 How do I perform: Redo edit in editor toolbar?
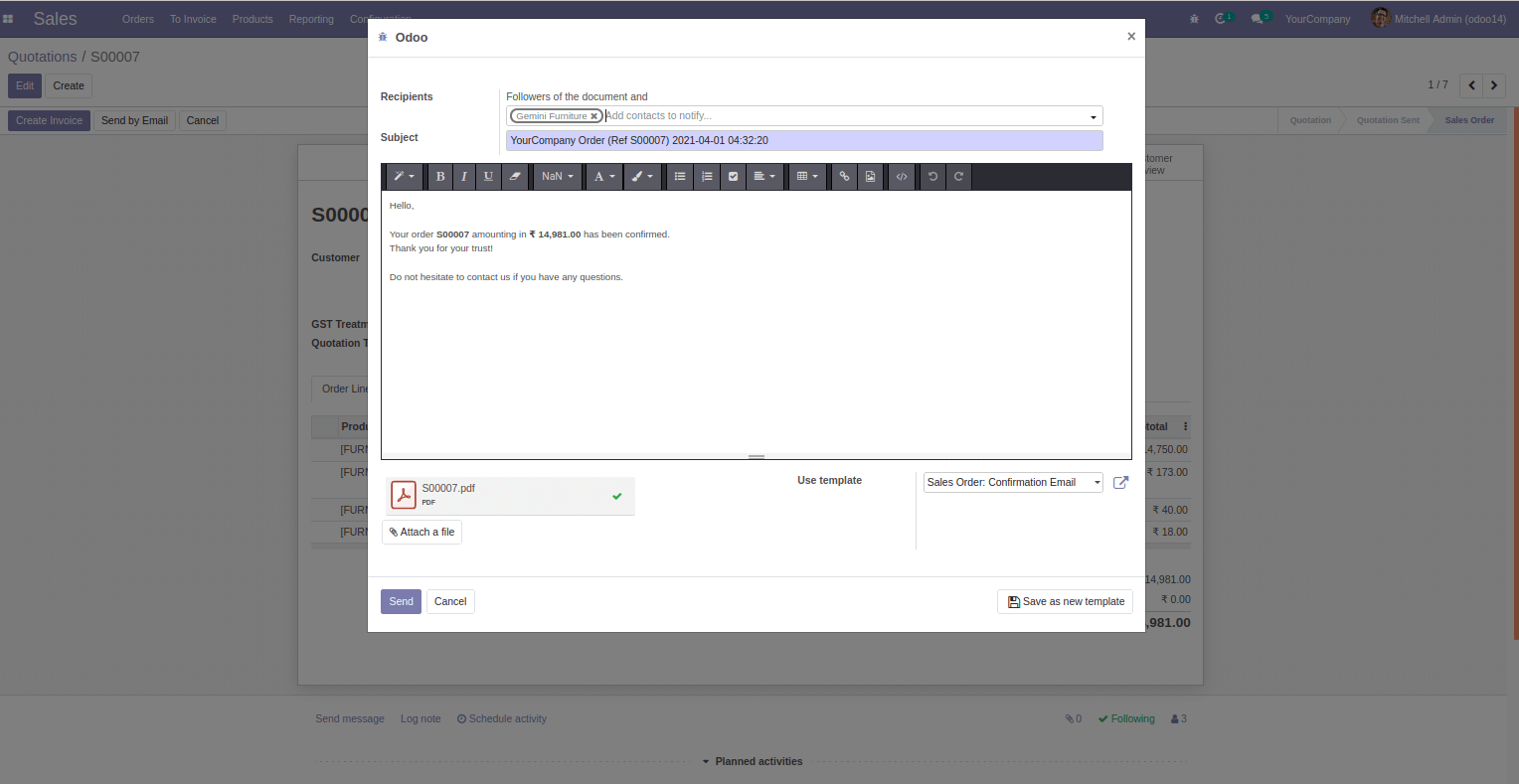[x=958, y=177]
